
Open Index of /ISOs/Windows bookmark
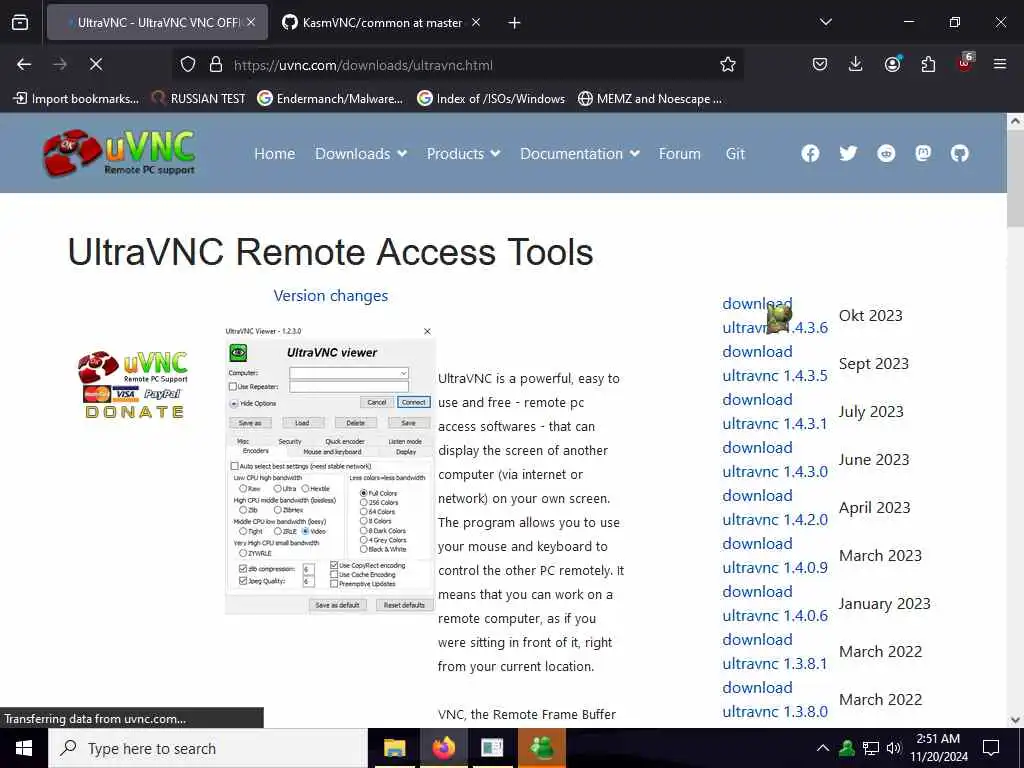pyautogui.click(x=491, y=99)
